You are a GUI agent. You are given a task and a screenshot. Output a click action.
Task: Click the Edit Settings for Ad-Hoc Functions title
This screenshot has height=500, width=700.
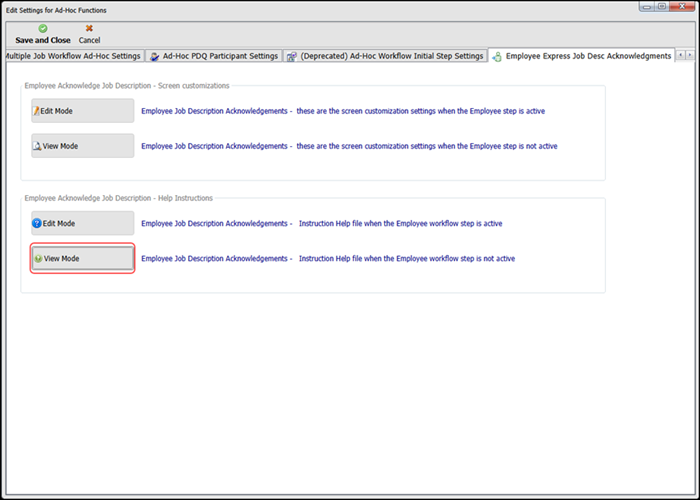57,9
